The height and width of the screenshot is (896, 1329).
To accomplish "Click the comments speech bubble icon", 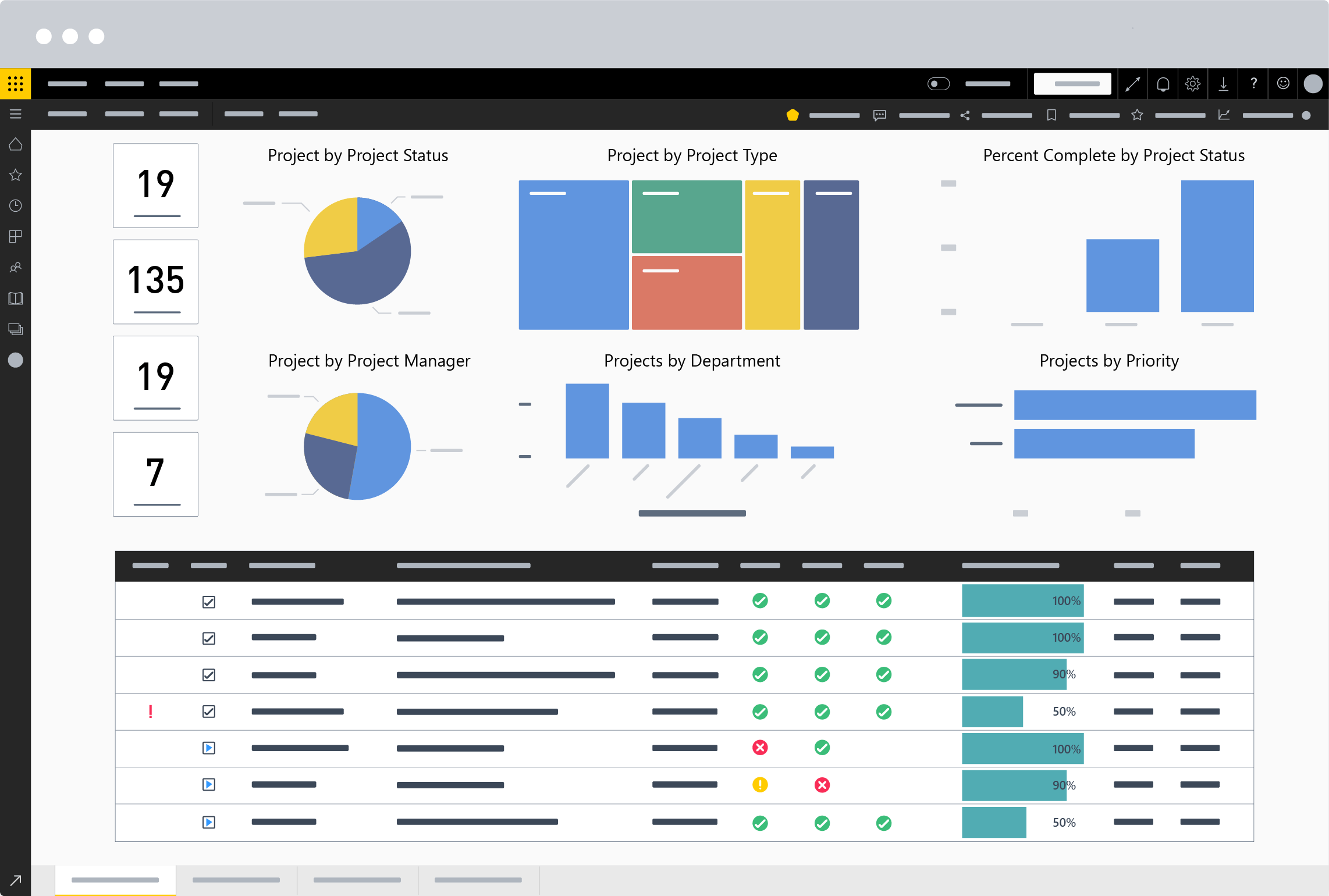I will 879,115.
